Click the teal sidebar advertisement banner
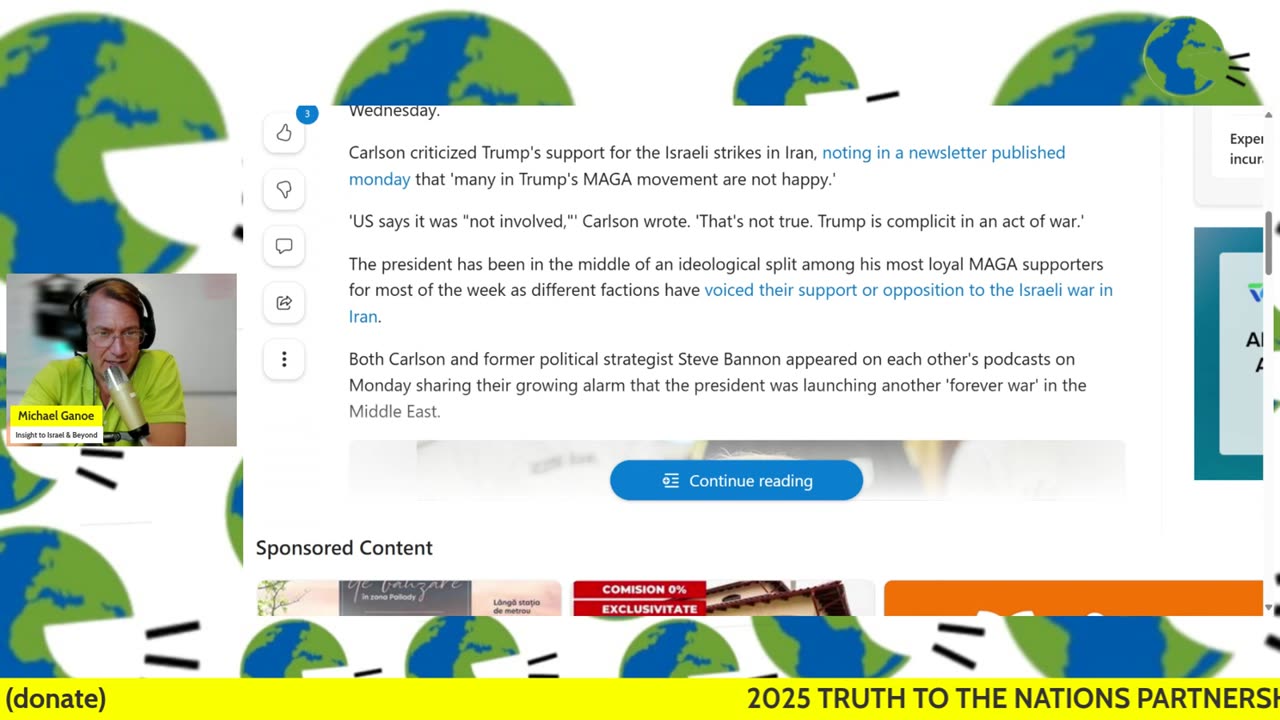This screenshot has height=720, width=1280. click(x=1228, y=353)
